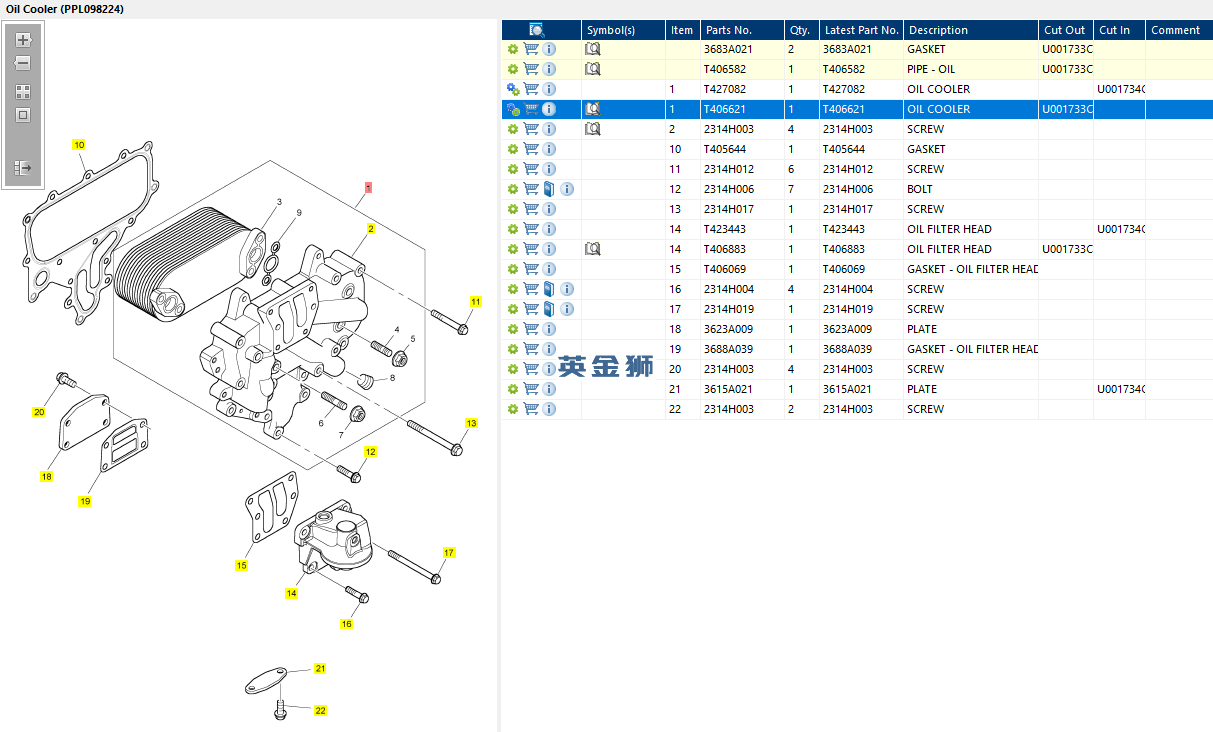Viewport: 1213px width, 732px height.
Task: Click the symbol icon for part 3683A021
Action: tap(593, 49)
